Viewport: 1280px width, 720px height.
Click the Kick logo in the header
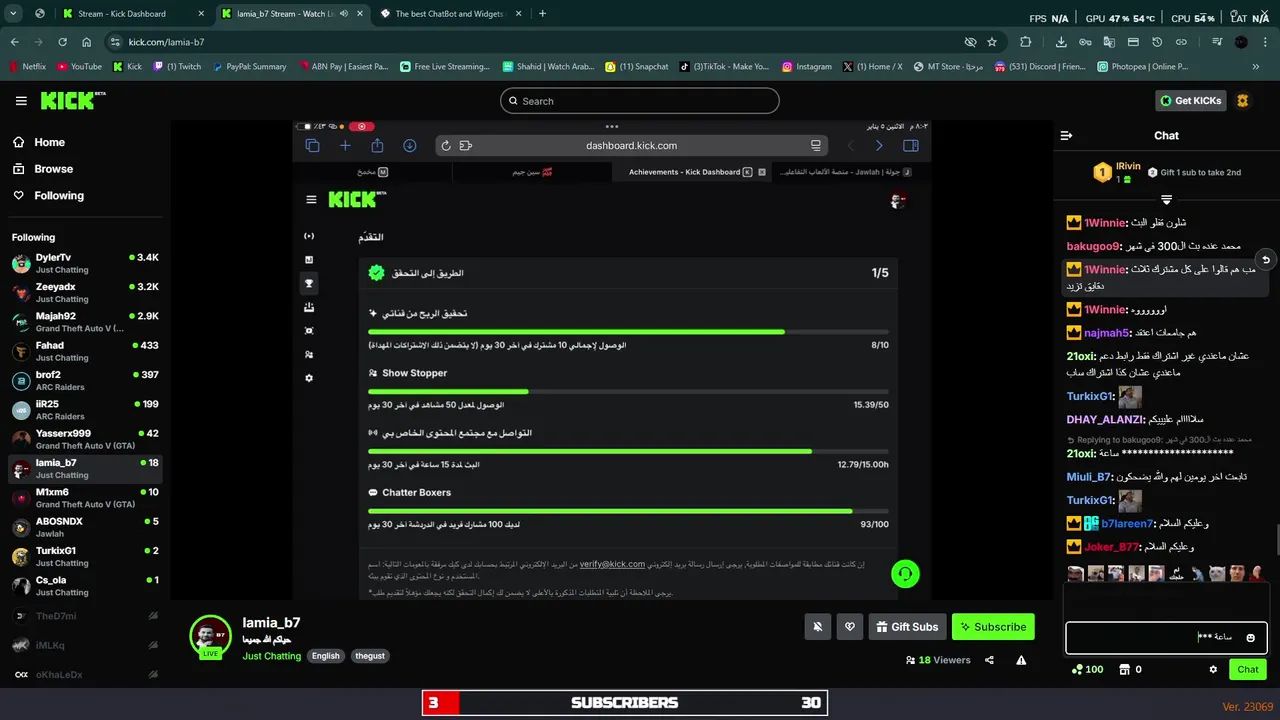pyautogui.click(x=72, y=100)
